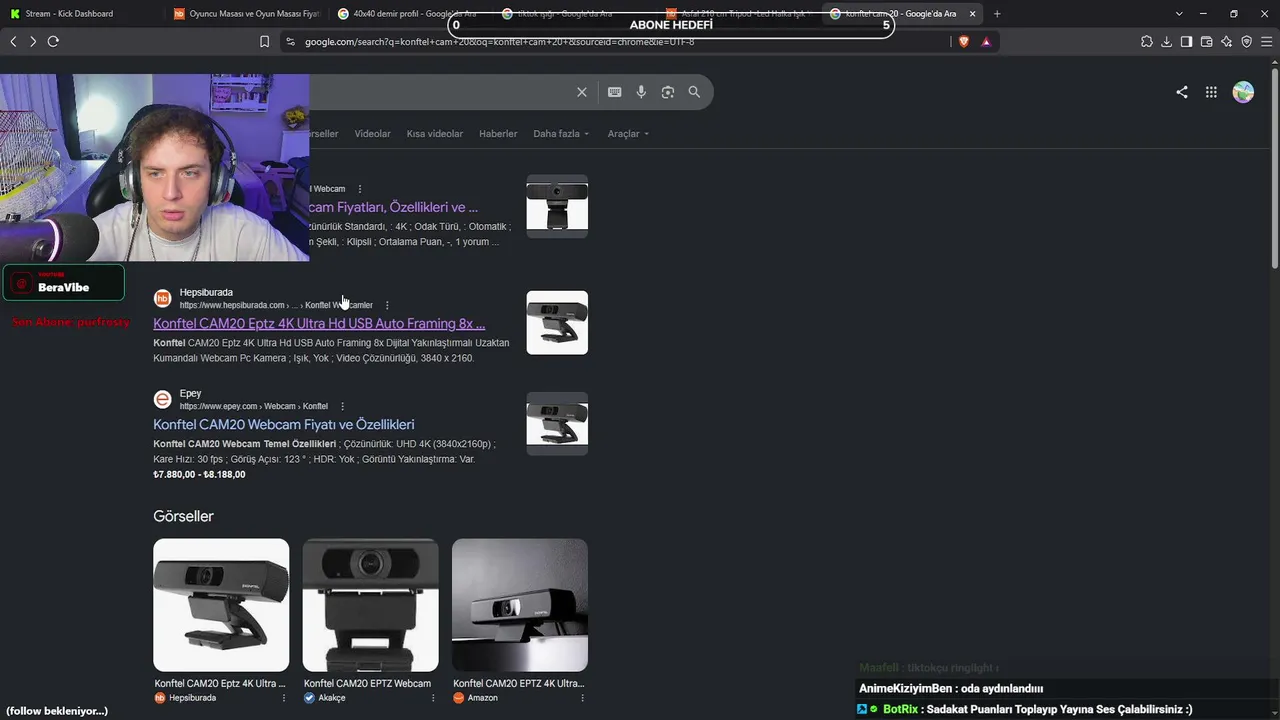Open the Epey result thumbnail image
The height and width of the screenshot is (720, 1280).
pyautogui.click(x=557, y=423)
